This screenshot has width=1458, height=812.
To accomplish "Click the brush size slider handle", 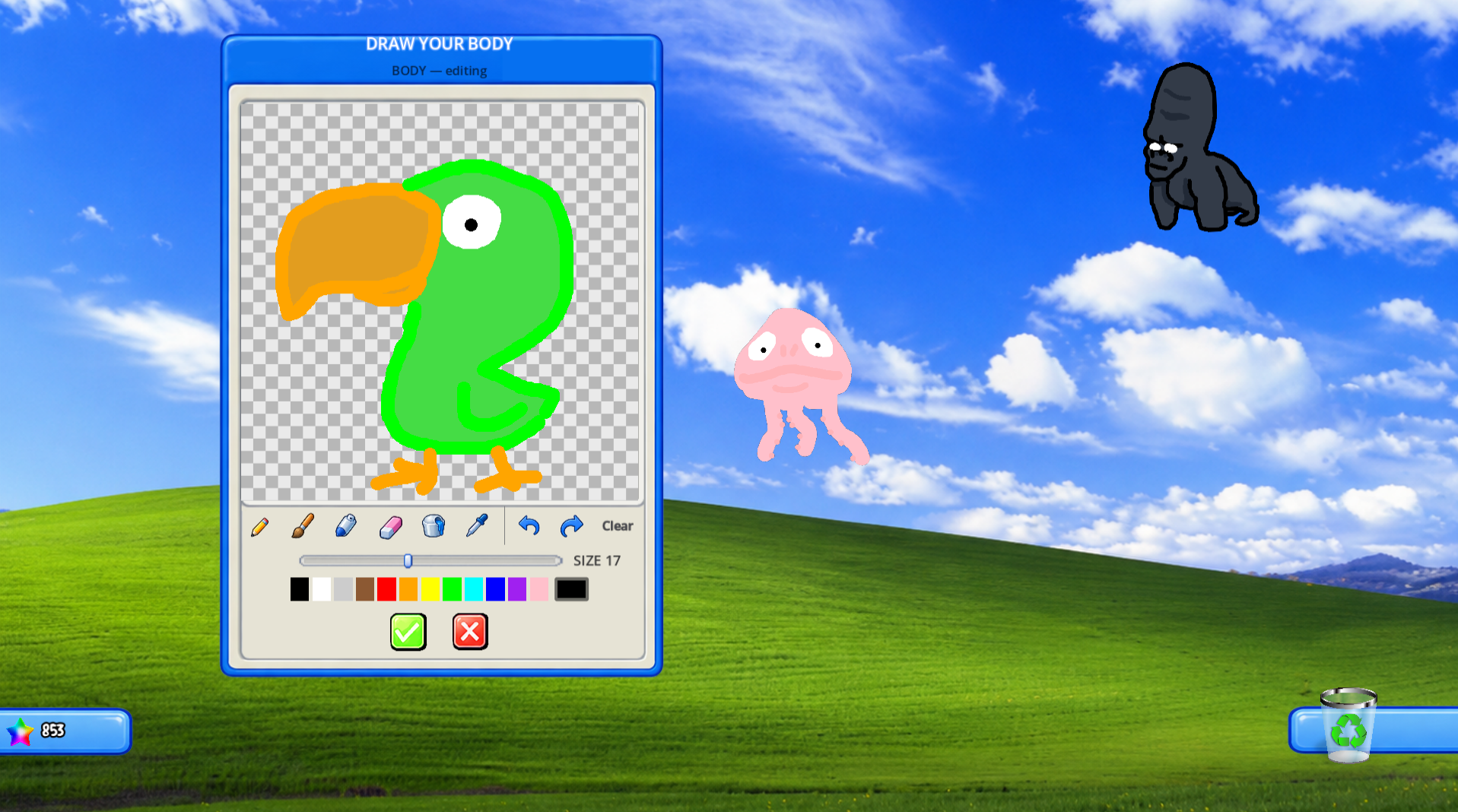I will [408, 561].
